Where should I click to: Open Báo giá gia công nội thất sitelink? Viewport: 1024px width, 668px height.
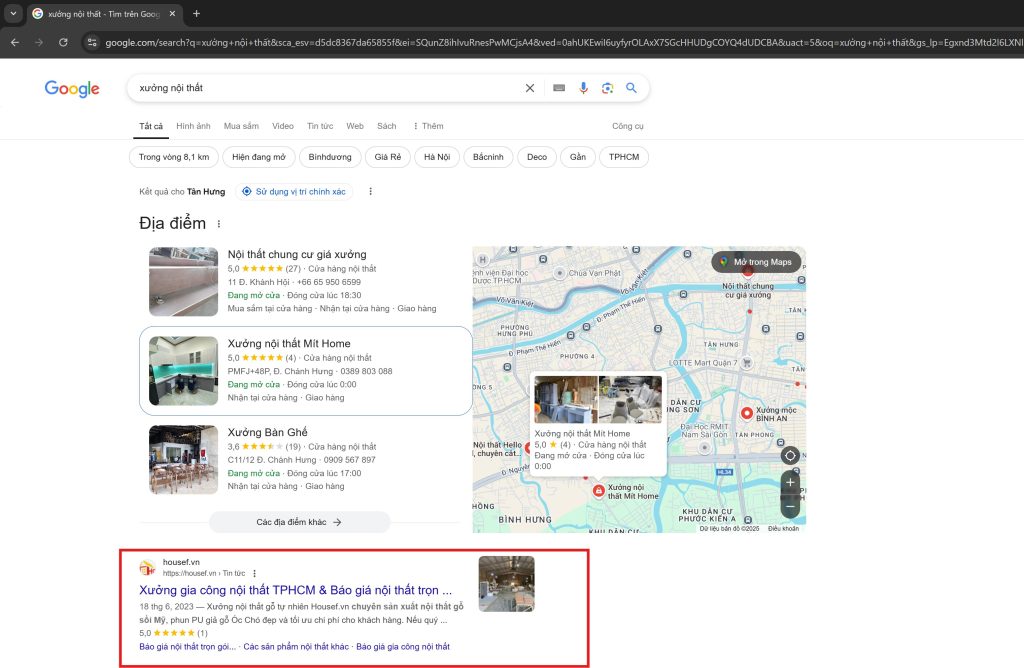point(403,646)
